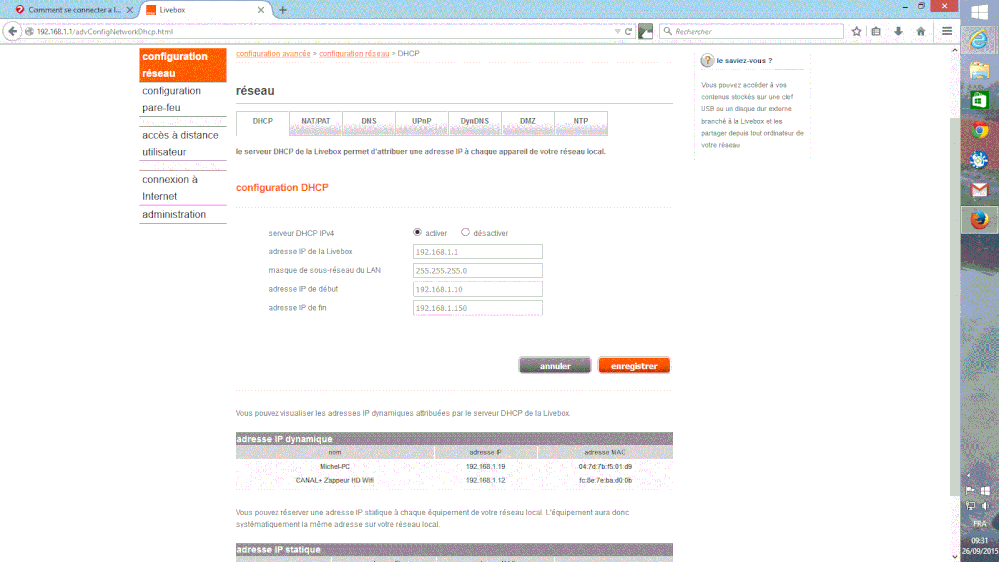Open the network icon in system tray
The image size is (999, 562).
pos(970,506)
